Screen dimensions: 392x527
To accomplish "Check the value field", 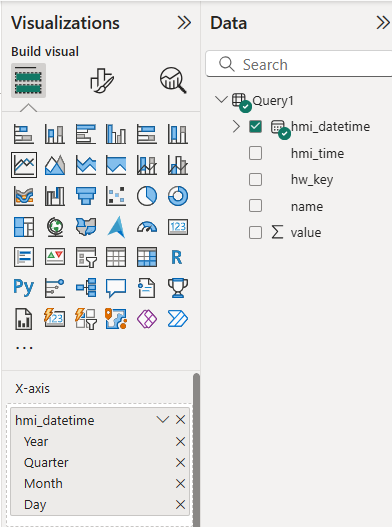I will [256, 232].
